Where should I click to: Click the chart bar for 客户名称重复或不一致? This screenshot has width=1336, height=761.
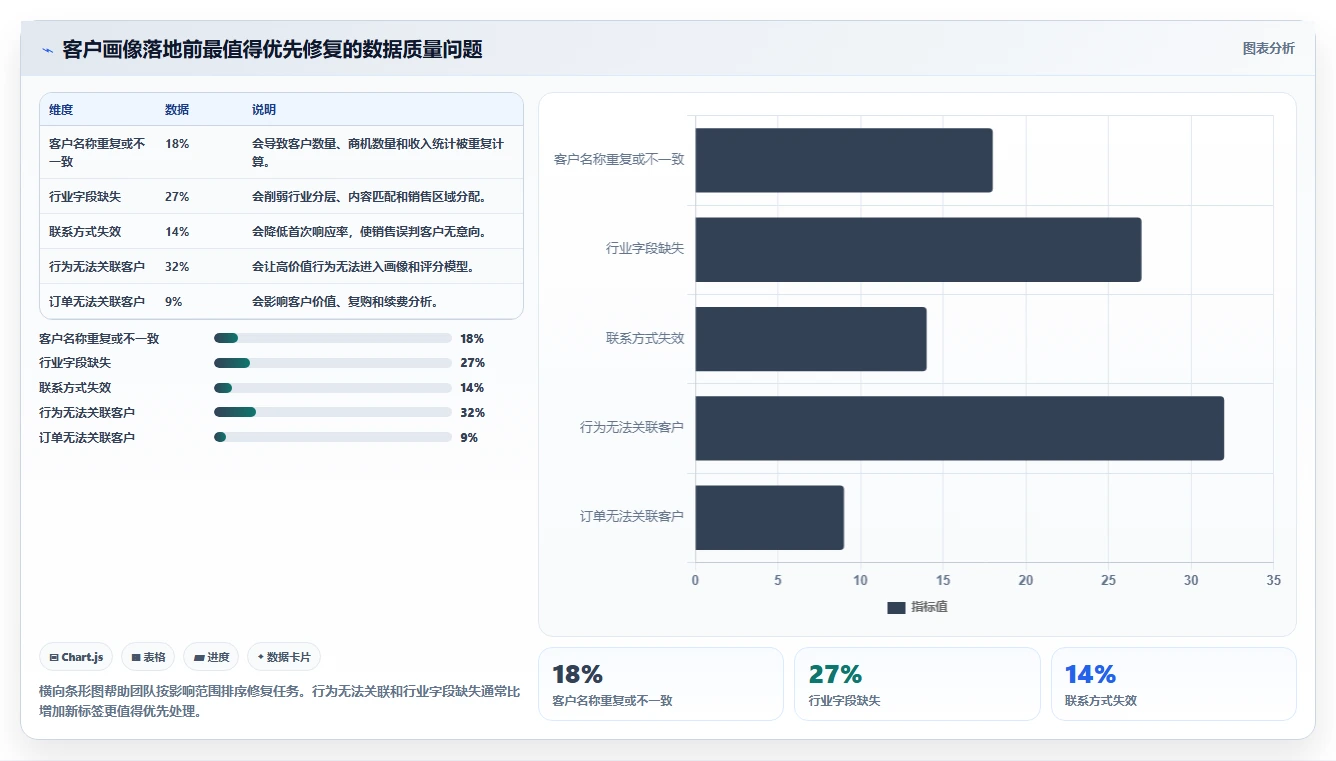coord(844,160)
